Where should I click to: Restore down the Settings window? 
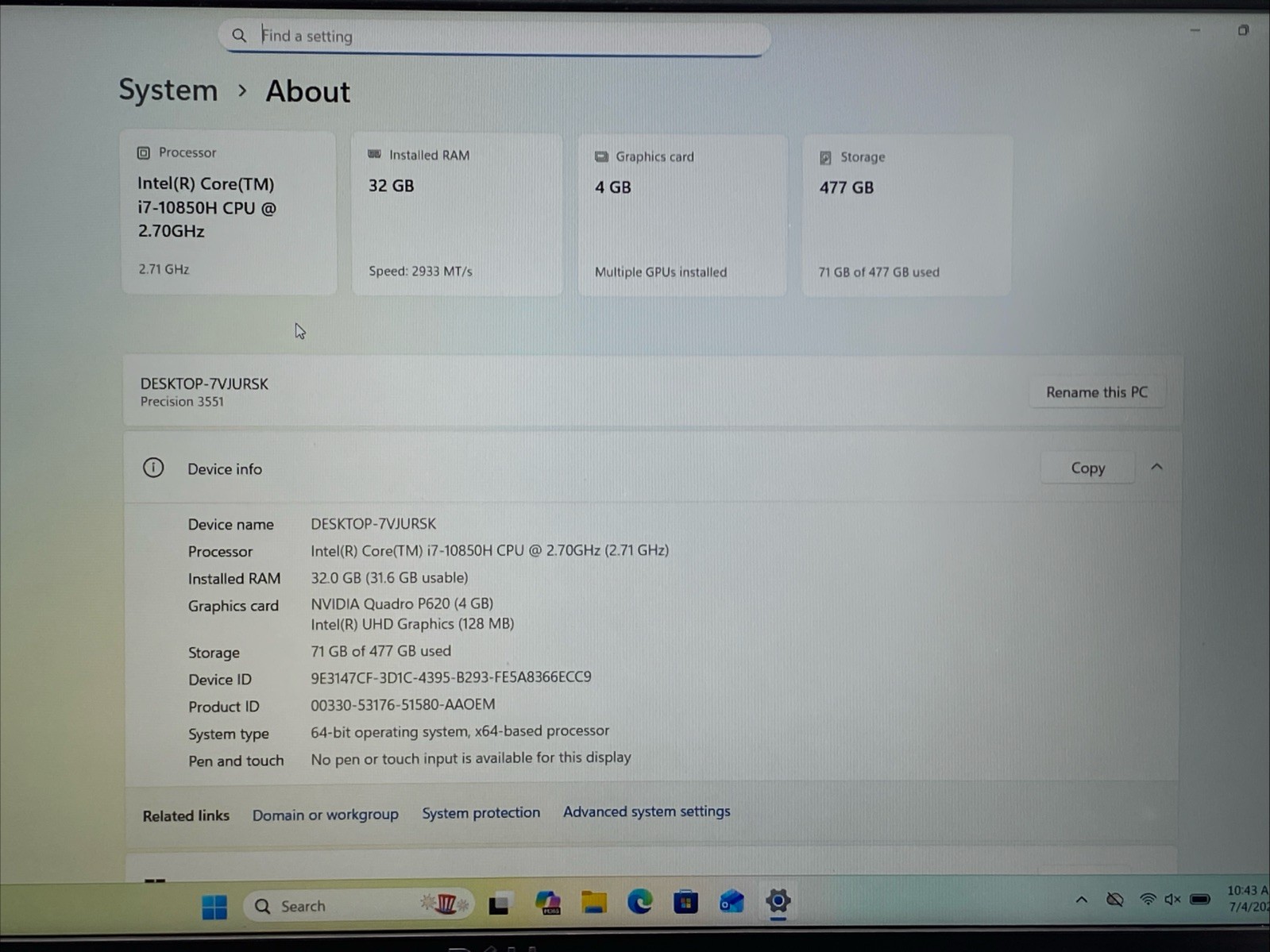[x=1243, y=30]
